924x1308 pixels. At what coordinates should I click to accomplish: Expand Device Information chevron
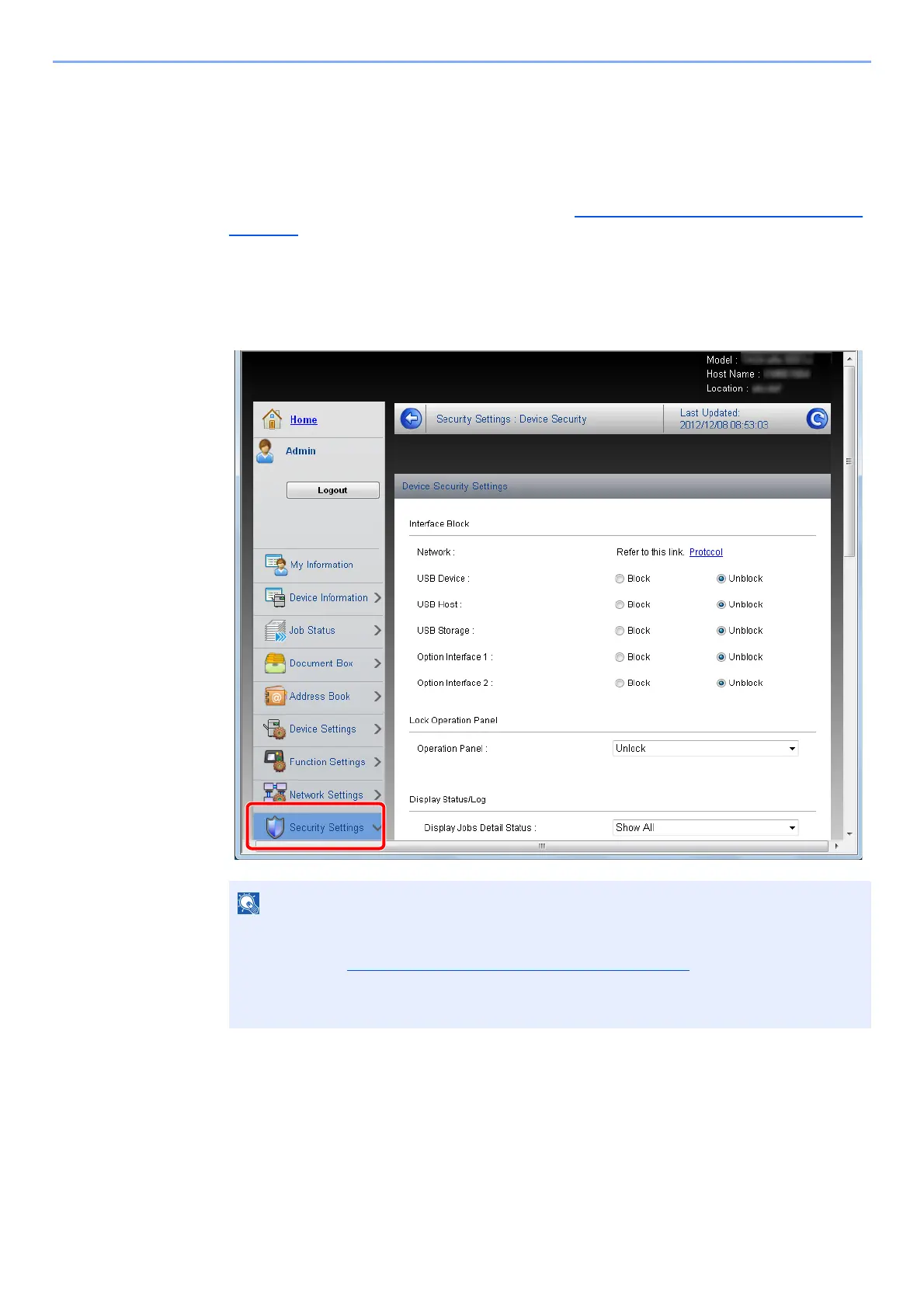[x=377, y=597]
